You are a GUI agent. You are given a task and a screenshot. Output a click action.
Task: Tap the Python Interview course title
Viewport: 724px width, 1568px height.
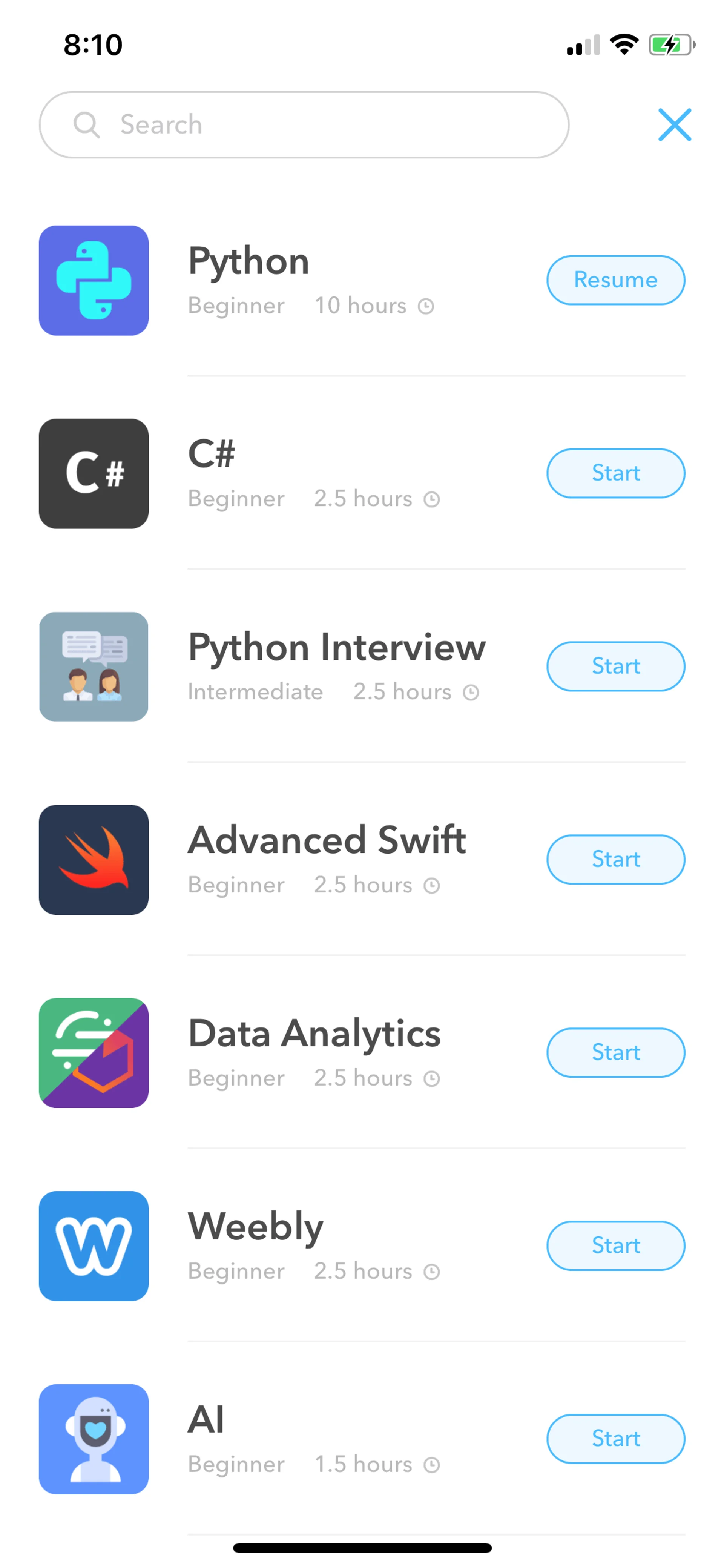click(336, 647)
